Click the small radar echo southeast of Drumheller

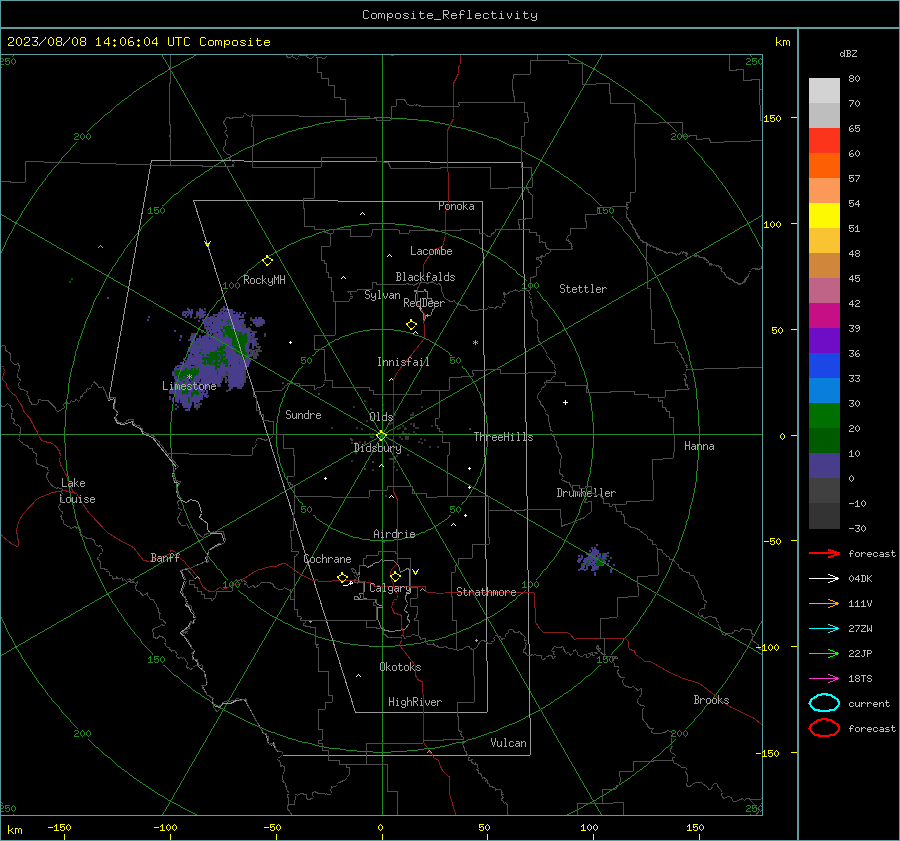coord(595,559)
